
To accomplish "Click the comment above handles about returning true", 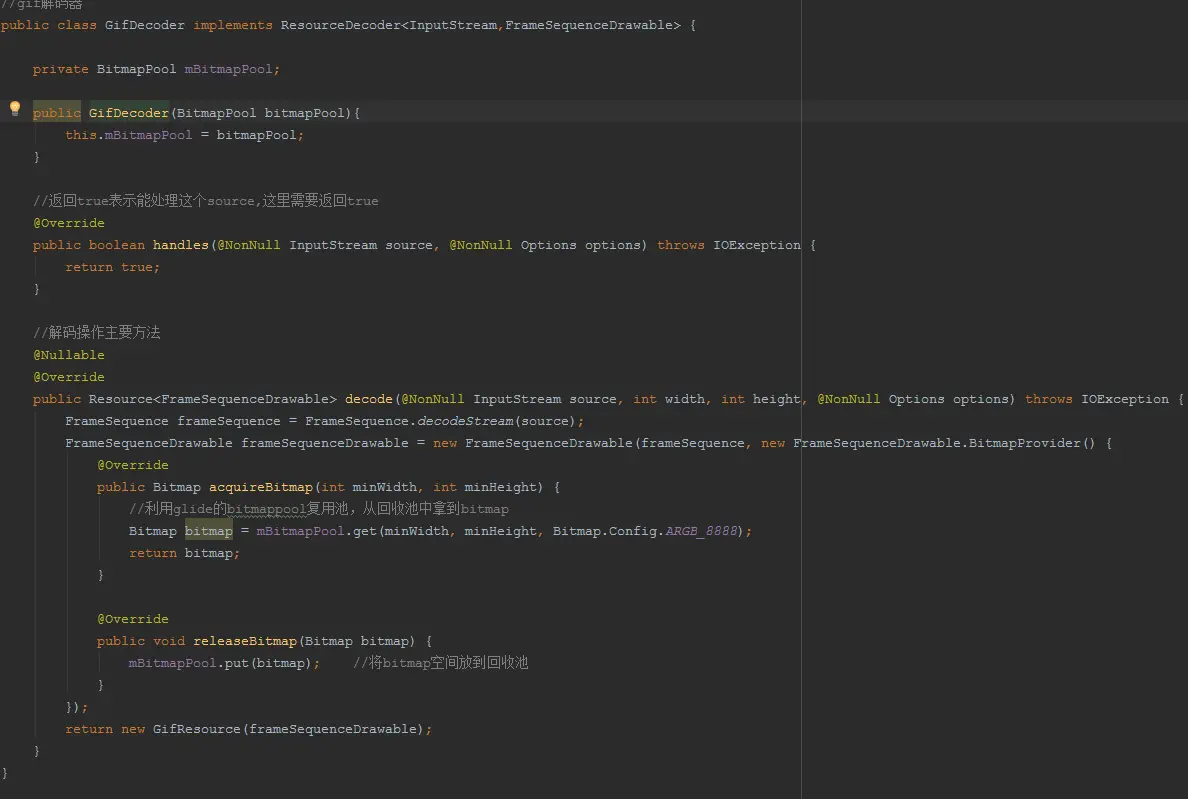I will (x=205, y=201).
